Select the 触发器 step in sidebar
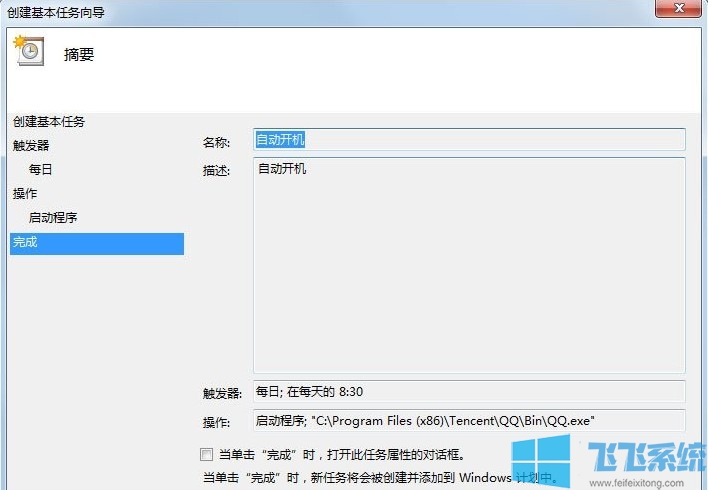This screenshot has height=490, width=708. (x=31, y=145)
